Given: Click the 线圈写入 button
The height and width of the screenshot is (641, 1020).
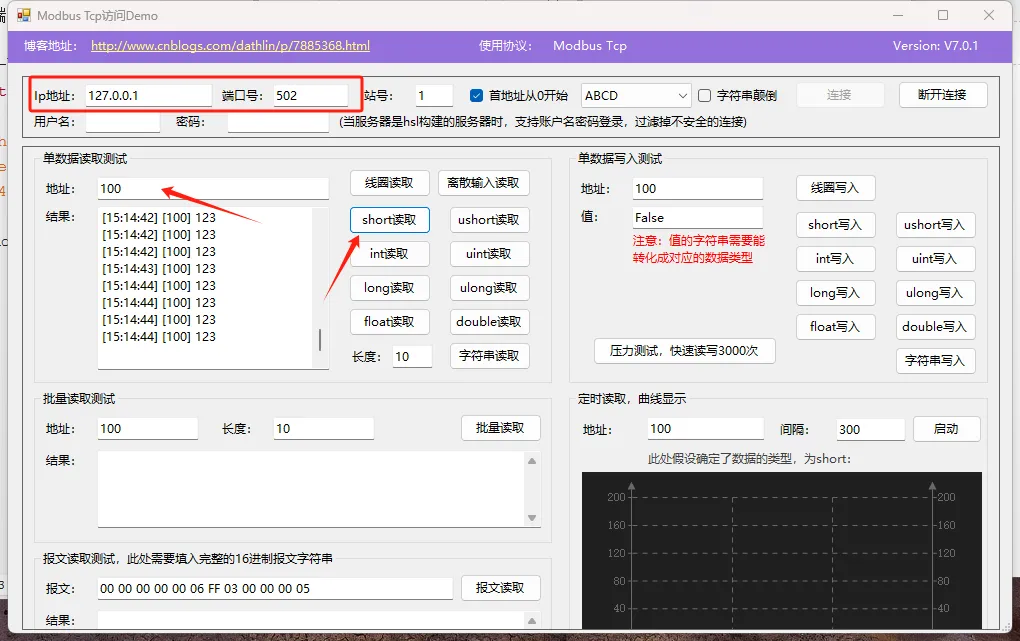Looking at the screenshot, I should (835, 188).
